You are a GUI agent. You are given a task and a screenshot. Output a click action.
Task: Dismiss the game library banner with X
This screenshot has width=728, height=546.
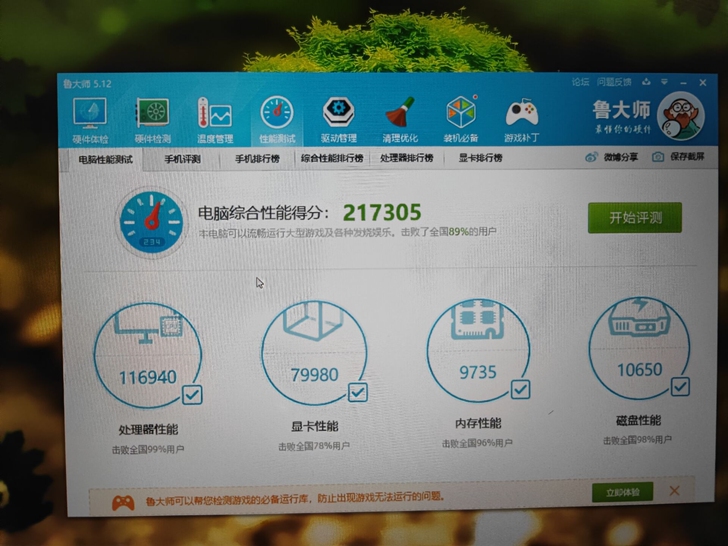click(x=675, y=491)
